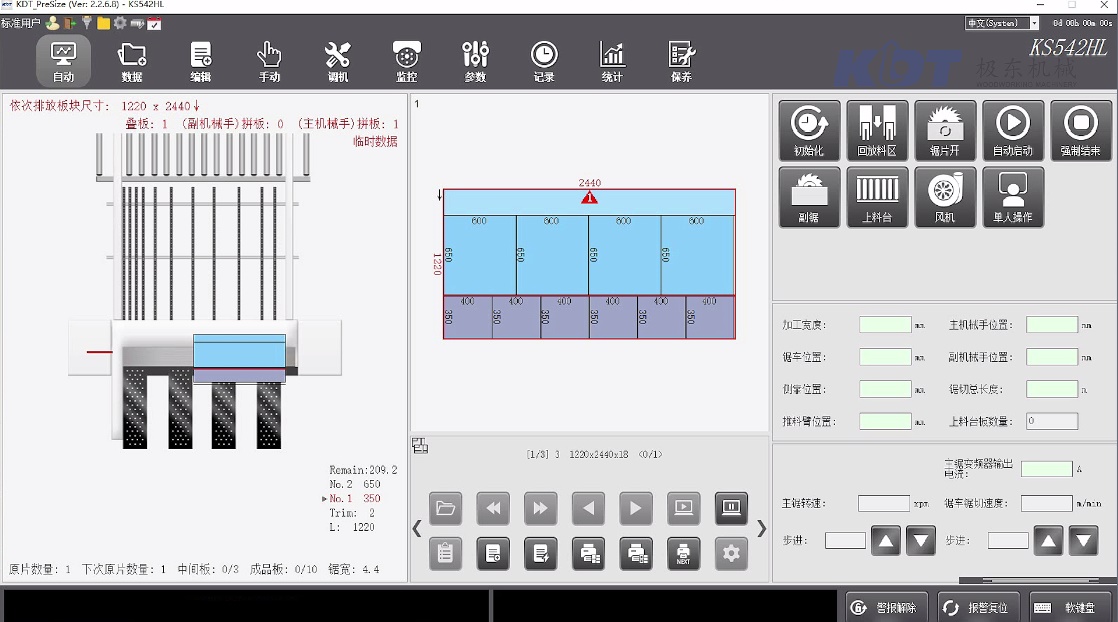Turn on the saw blade 锯片开

[x=945, y=130]
